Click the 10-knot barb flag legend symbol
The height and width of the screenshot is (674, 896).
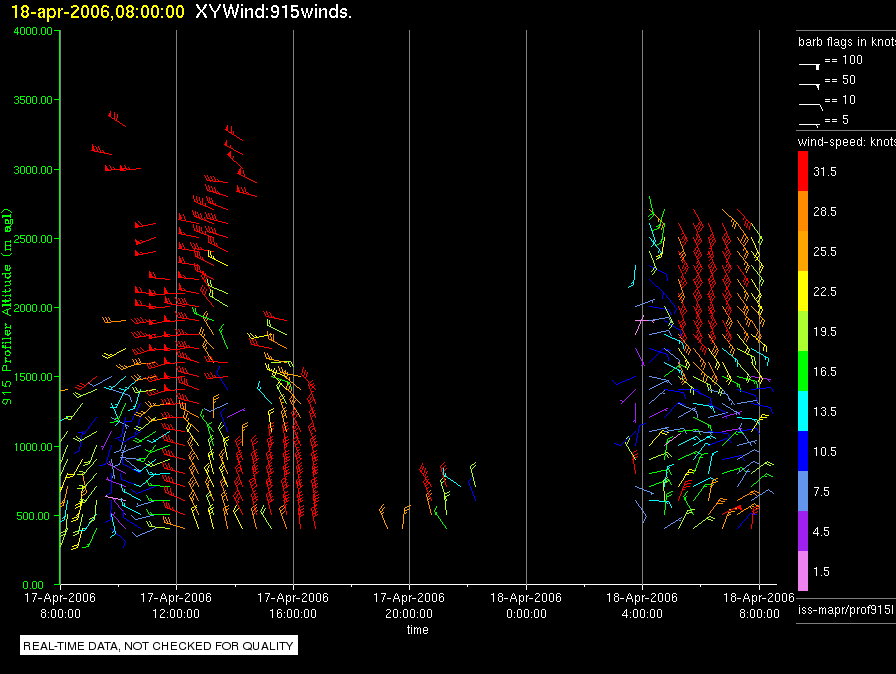tap(810, 106)
